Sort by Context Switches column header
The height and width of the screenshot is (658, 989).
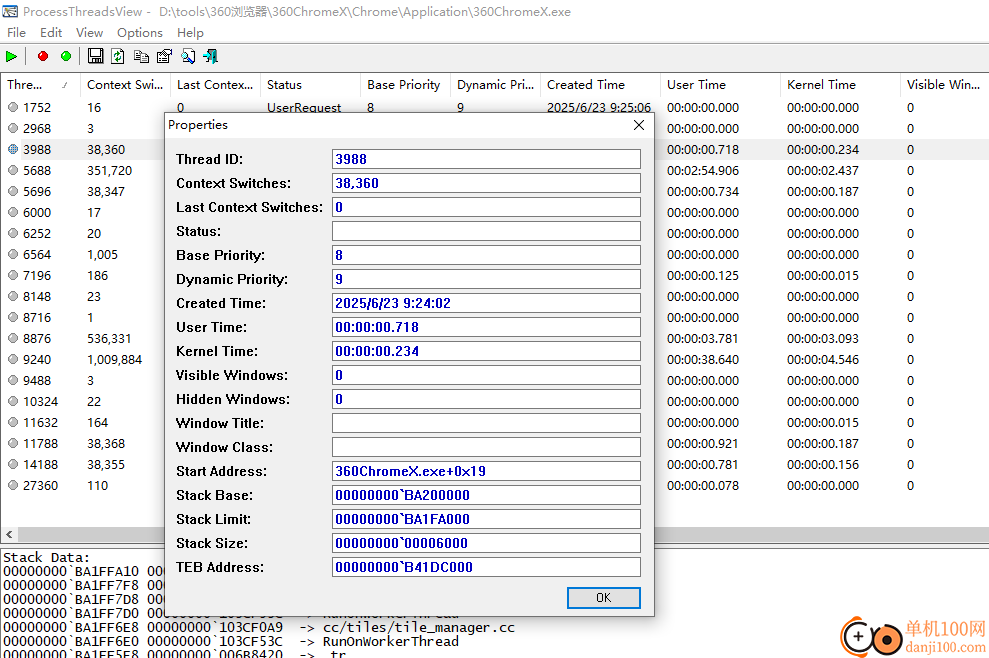click(x=125, y=85)
